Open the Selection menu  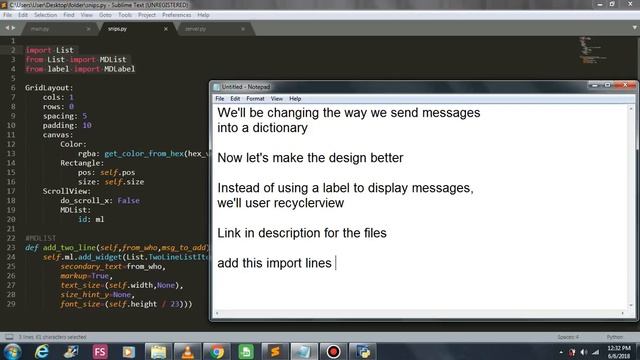coord(45,15)
